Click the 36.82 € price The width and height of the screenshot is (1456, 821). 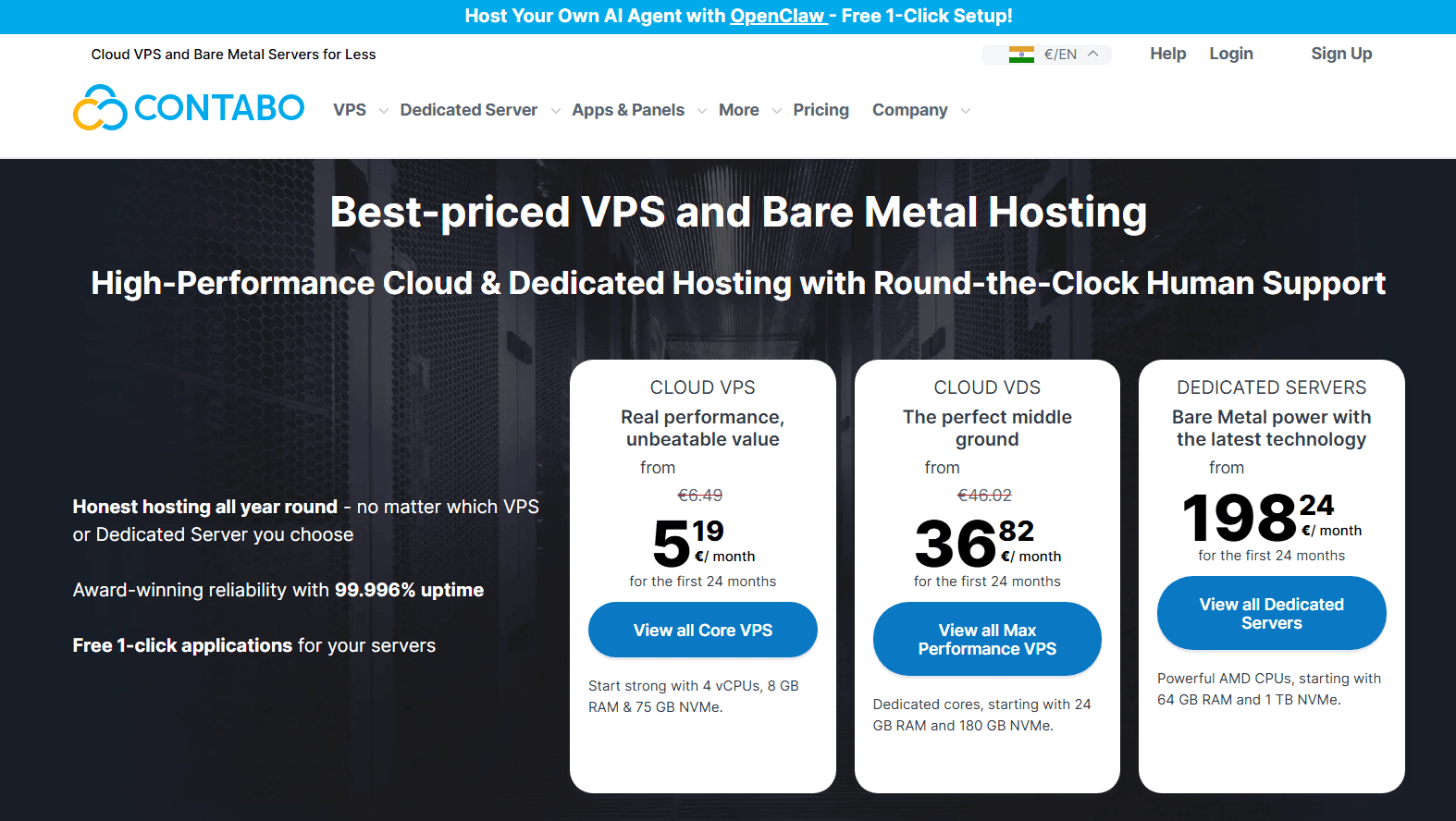tap(987, 544)
